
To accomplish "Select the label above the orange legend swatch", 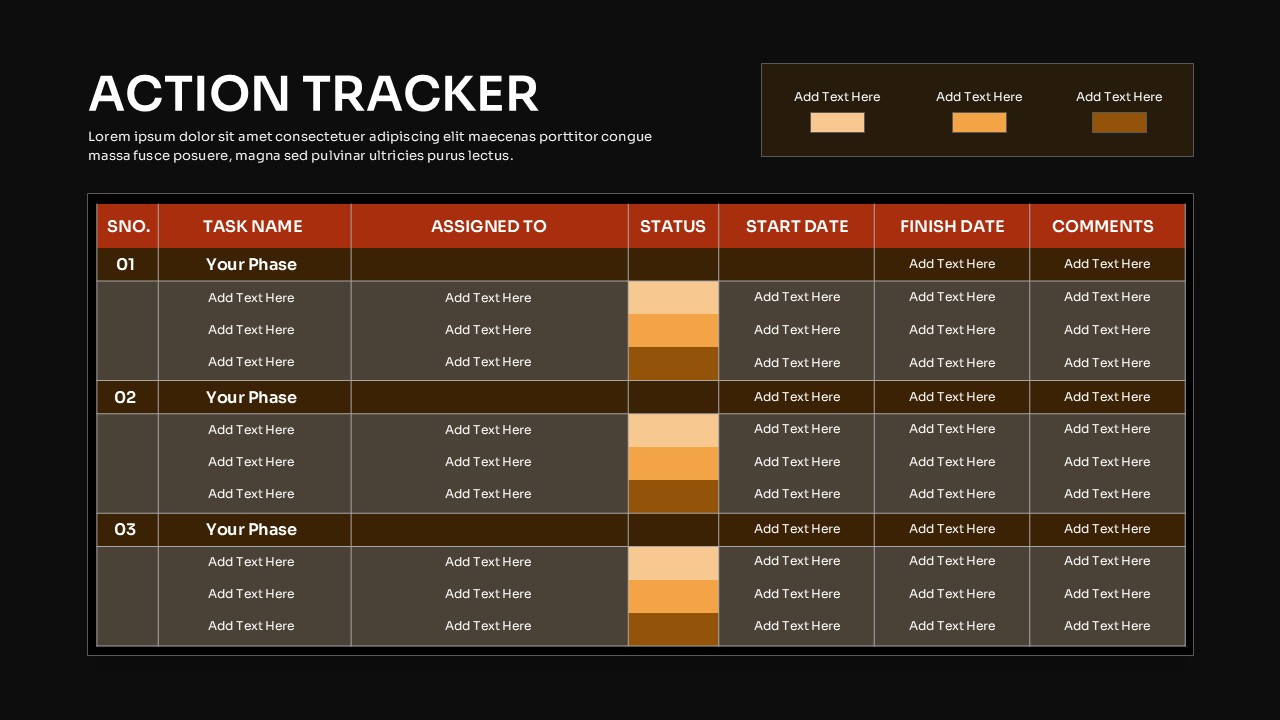I will (979, 97).
